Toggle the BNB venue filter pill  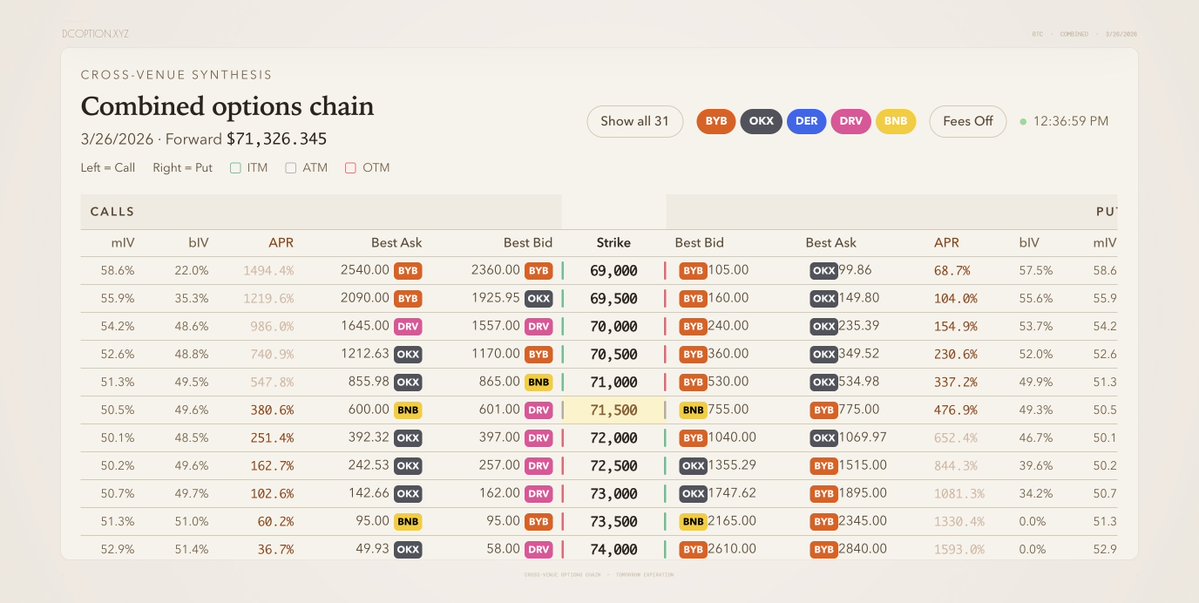point(895,122)
